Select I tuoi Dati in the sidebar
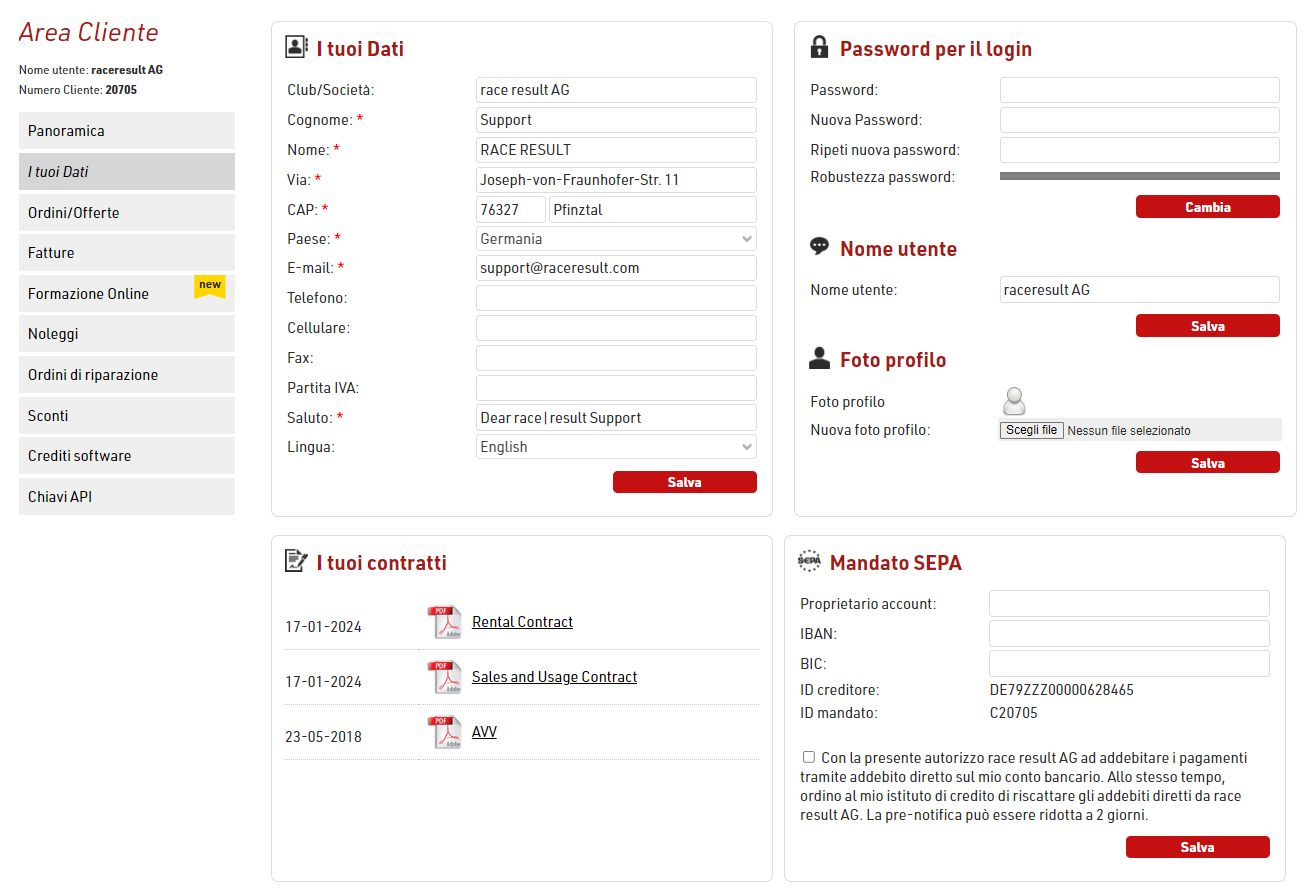The height and width of the screenshot is (892, 1304). 127,172
